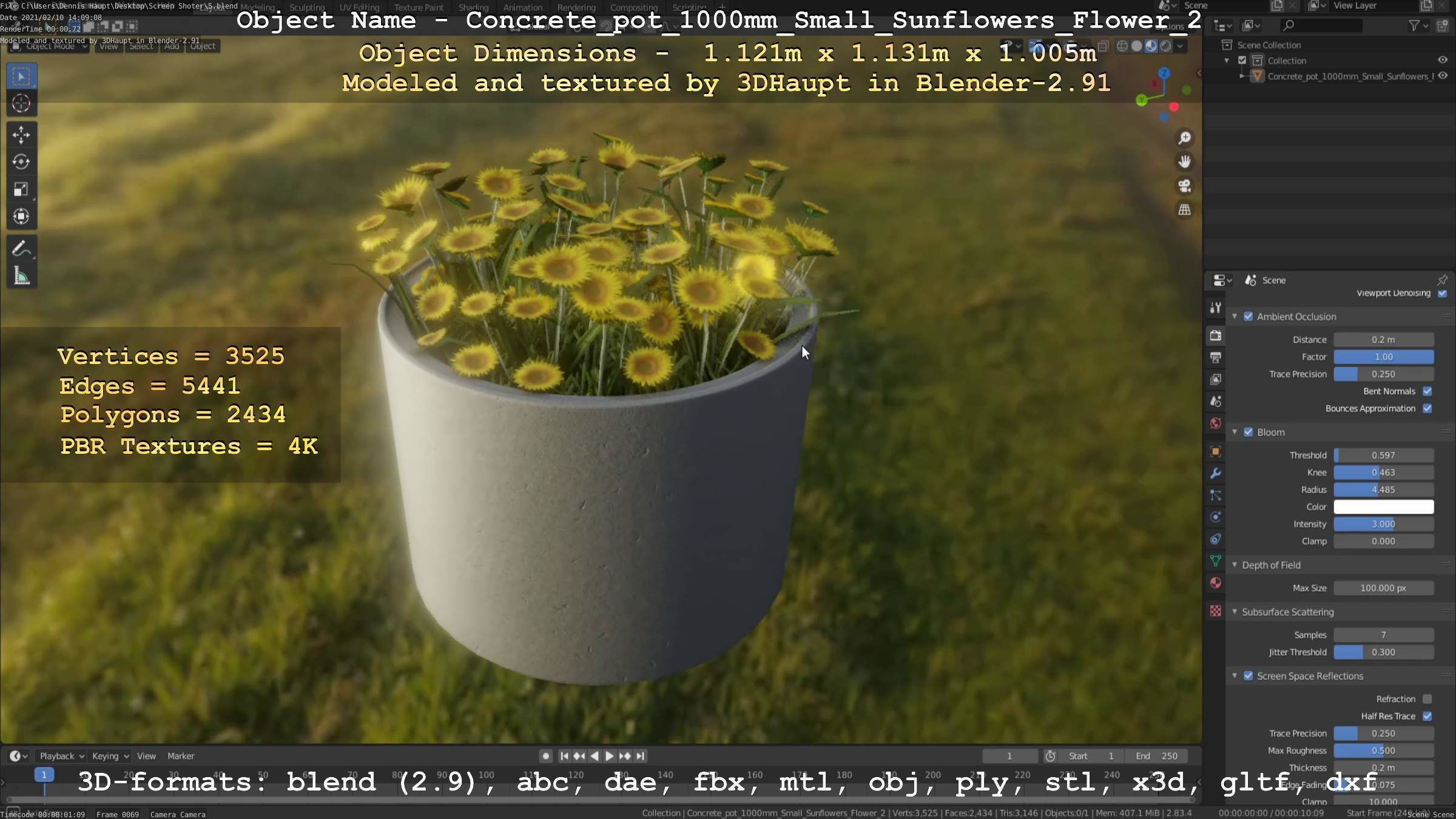This screenshot has width=1456, height=819.
Task: Open the Render properties tab icon
Action: pos(1215,335)
